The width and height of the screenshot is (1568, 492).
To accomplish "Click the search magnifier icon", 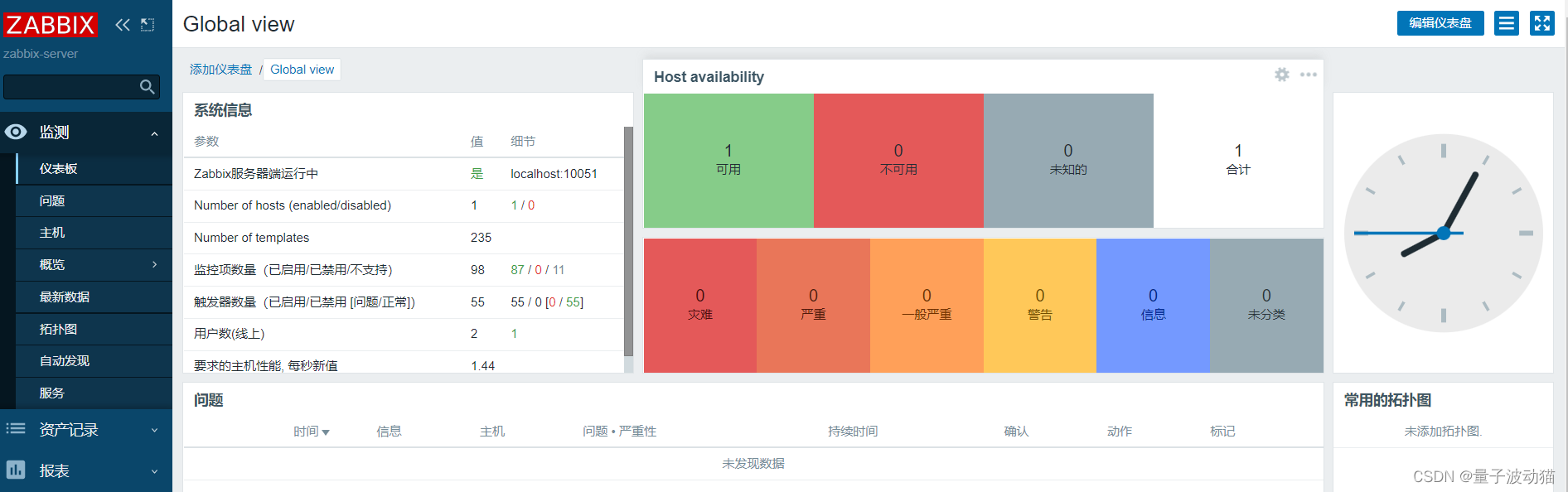I will (148, 87).
